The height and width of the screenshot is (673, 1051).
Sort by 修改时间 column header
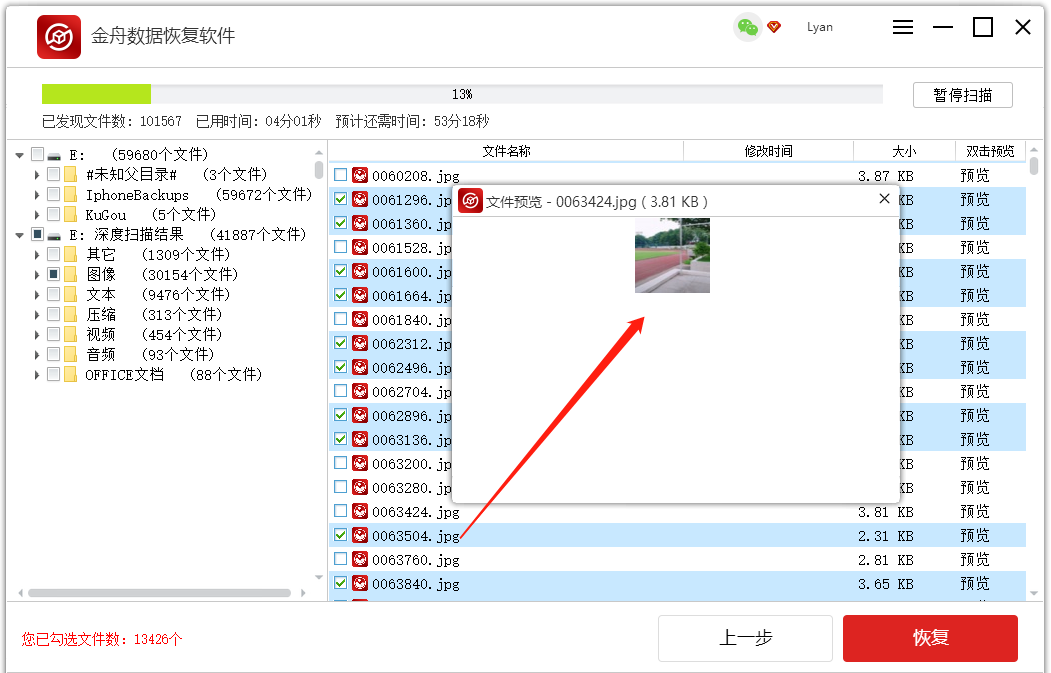pyautogui.click(x=768, y=151)
